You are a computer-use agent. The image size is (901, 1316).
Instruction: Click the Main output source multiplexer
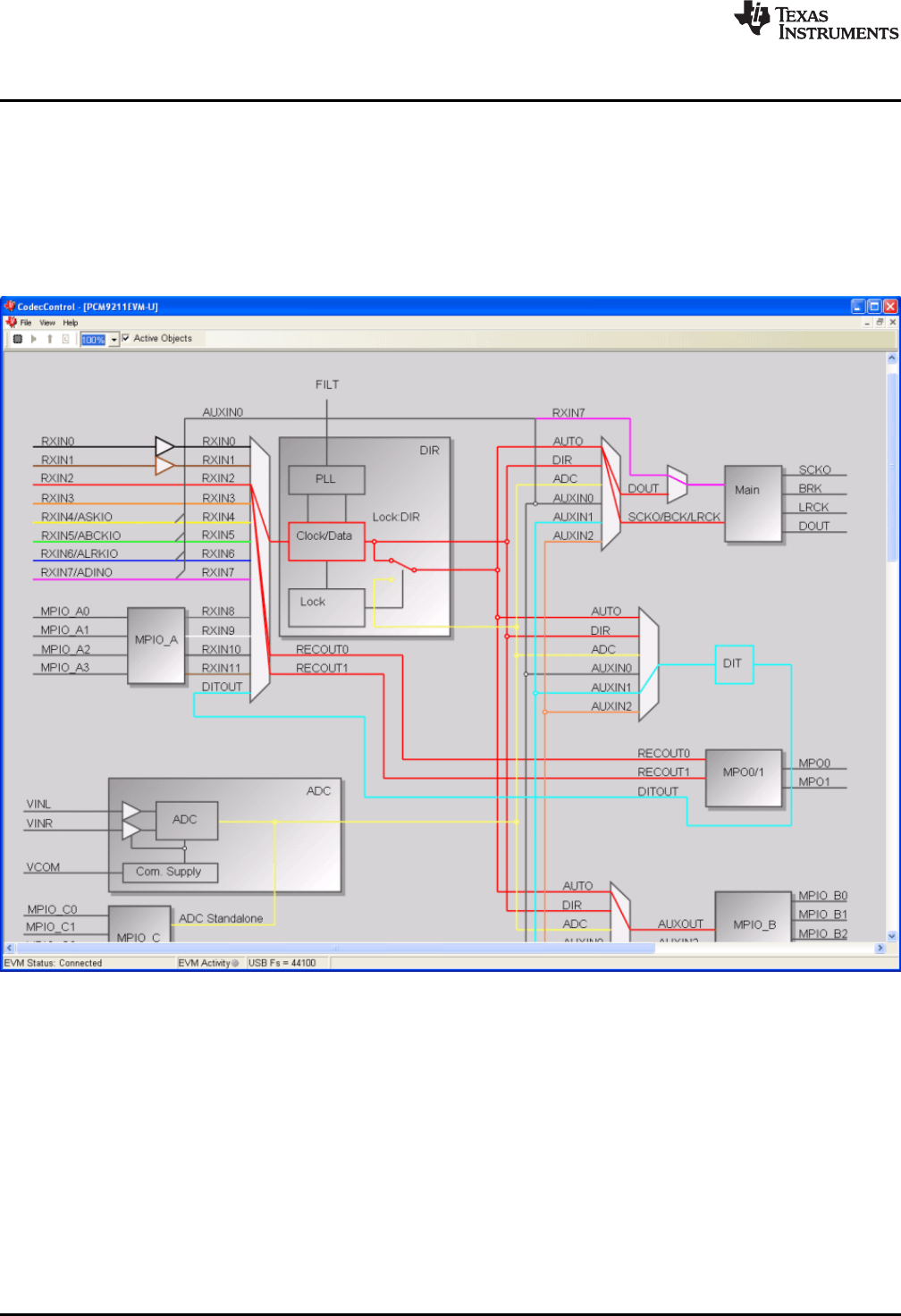tap(611, 493)
